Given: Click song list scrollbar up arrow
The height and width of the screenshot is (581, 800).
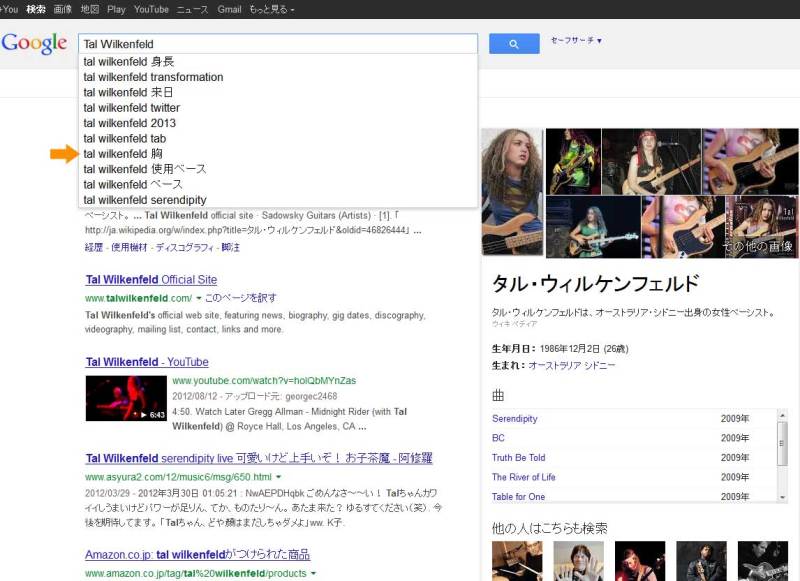Looking at the screenshot, I should [x=782, y=415].
